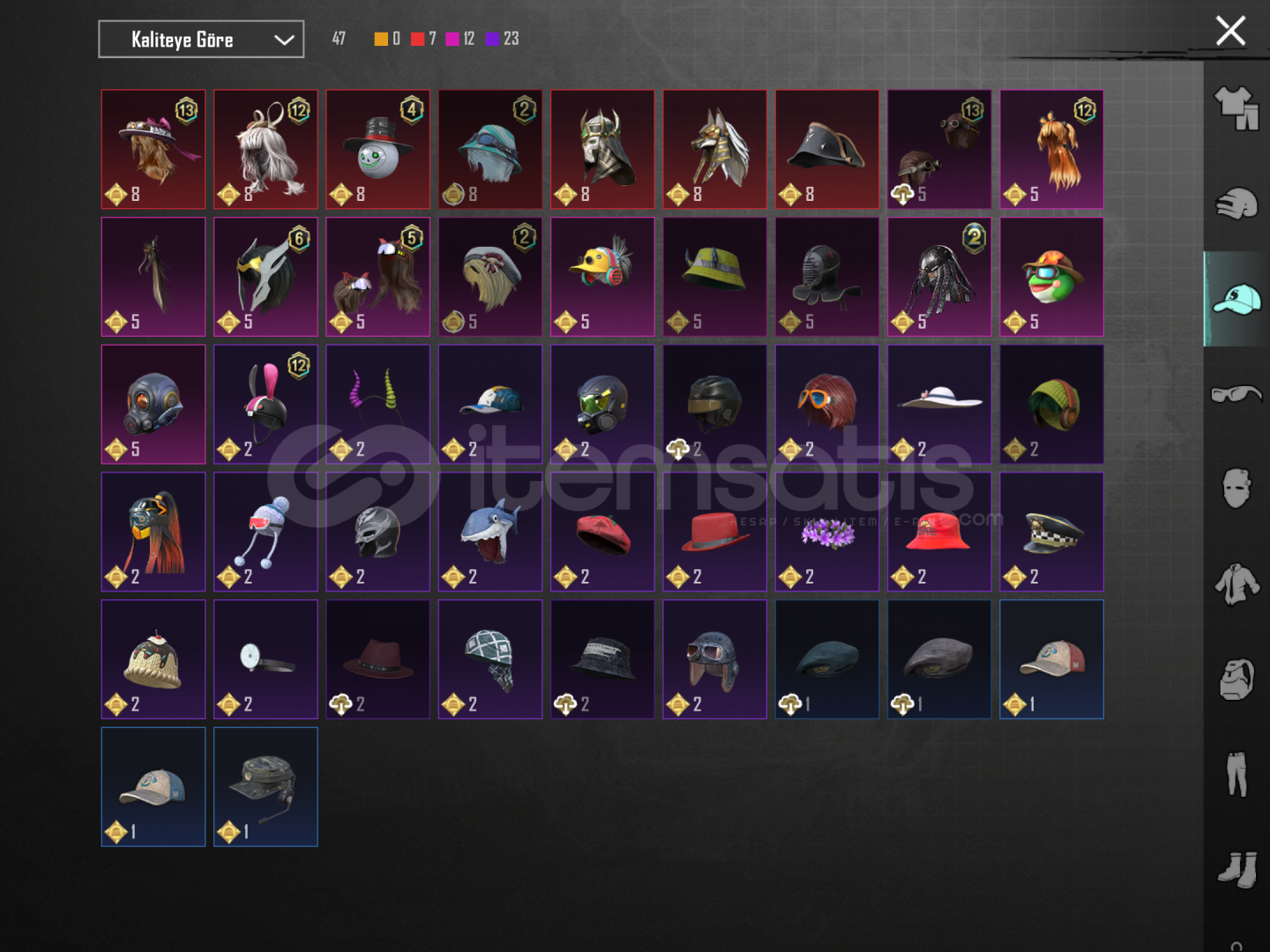
Task: Filter by the red quality swatch
Action: pos(417,39)
